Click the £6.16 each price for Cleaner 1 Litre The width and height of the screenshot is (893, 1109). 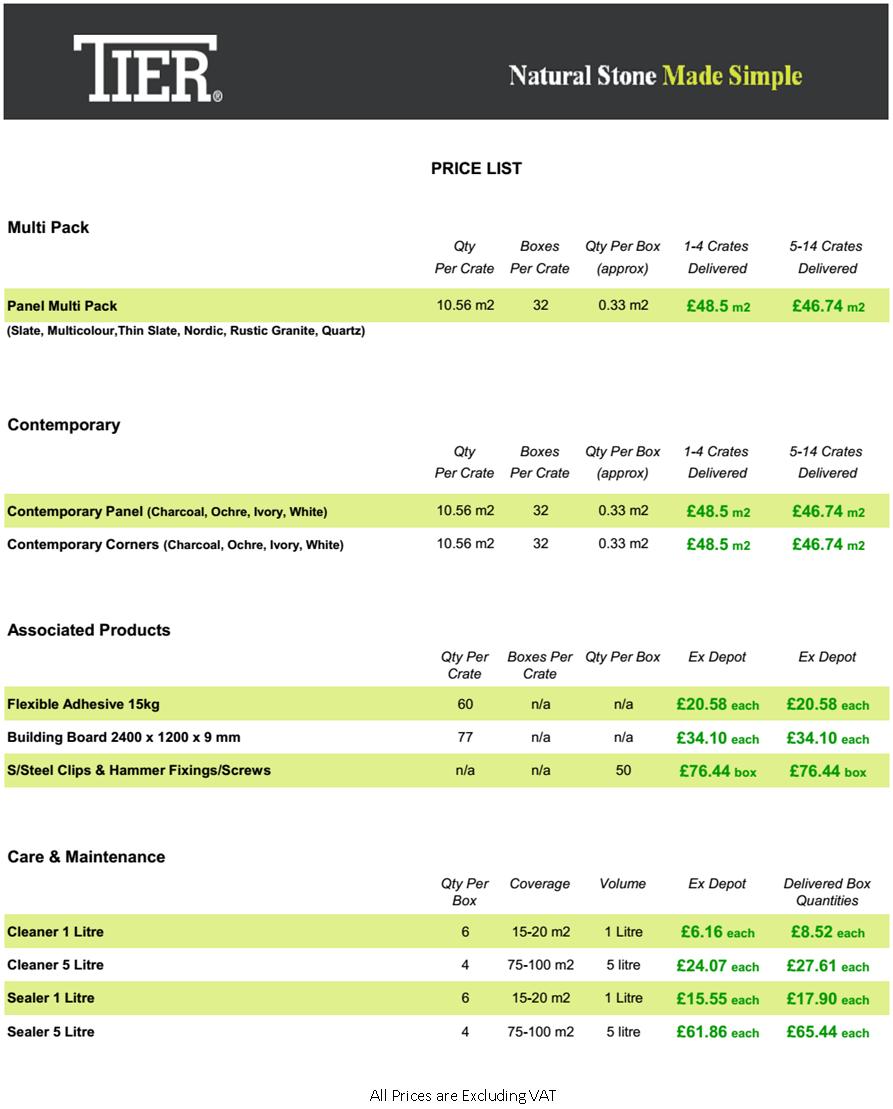(718, 932)
